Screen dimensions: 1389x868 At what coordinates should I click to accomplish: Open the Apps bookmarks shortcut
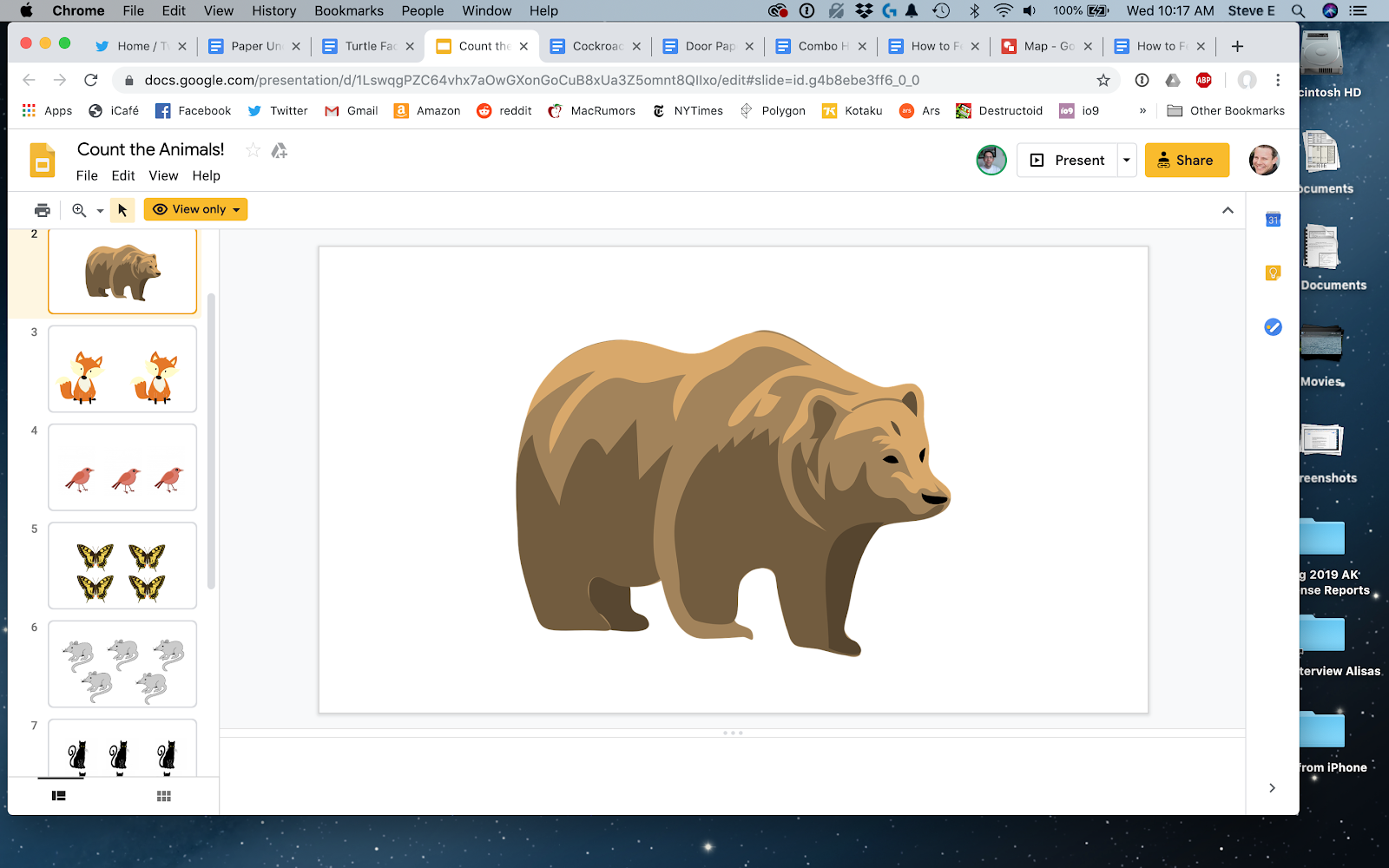[x=47, y=110]
